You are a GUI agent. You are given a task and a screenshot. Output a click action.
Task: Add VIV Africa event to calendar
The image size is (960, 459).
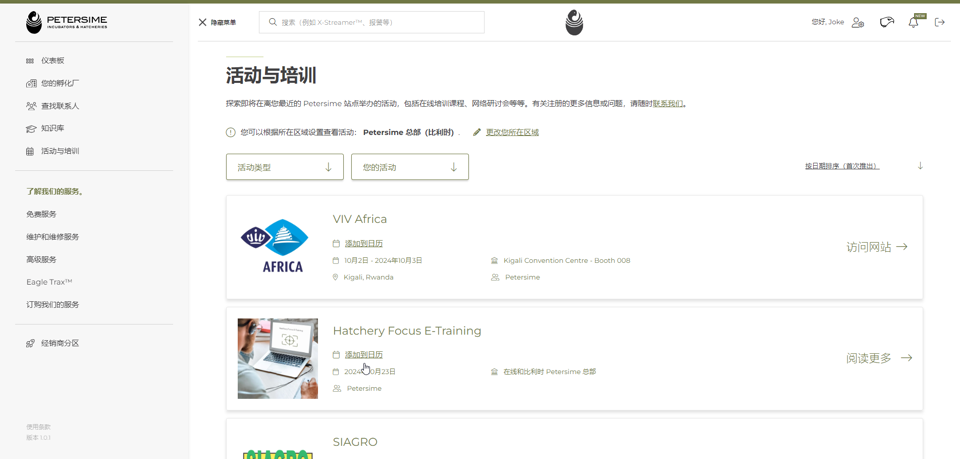click(364, 244)
